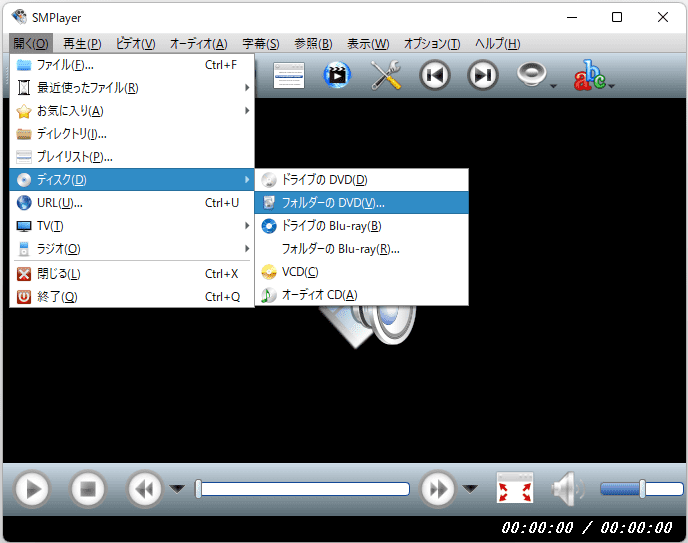The width and height of the screenshot is (688, 543).
Task: Skip to the previous track in the toolbar
Action: (x=434, y=75)
